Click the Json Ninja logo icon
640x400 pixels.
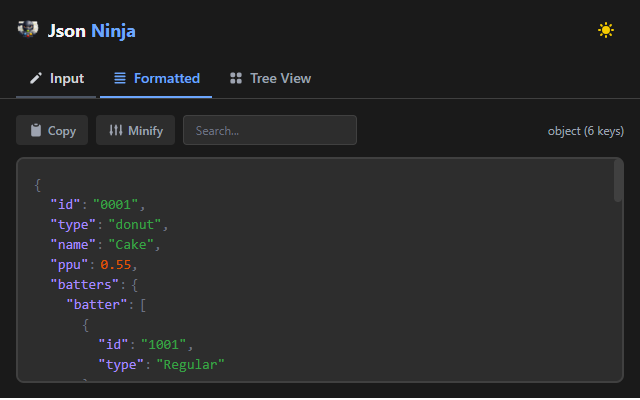click(28, 29)
